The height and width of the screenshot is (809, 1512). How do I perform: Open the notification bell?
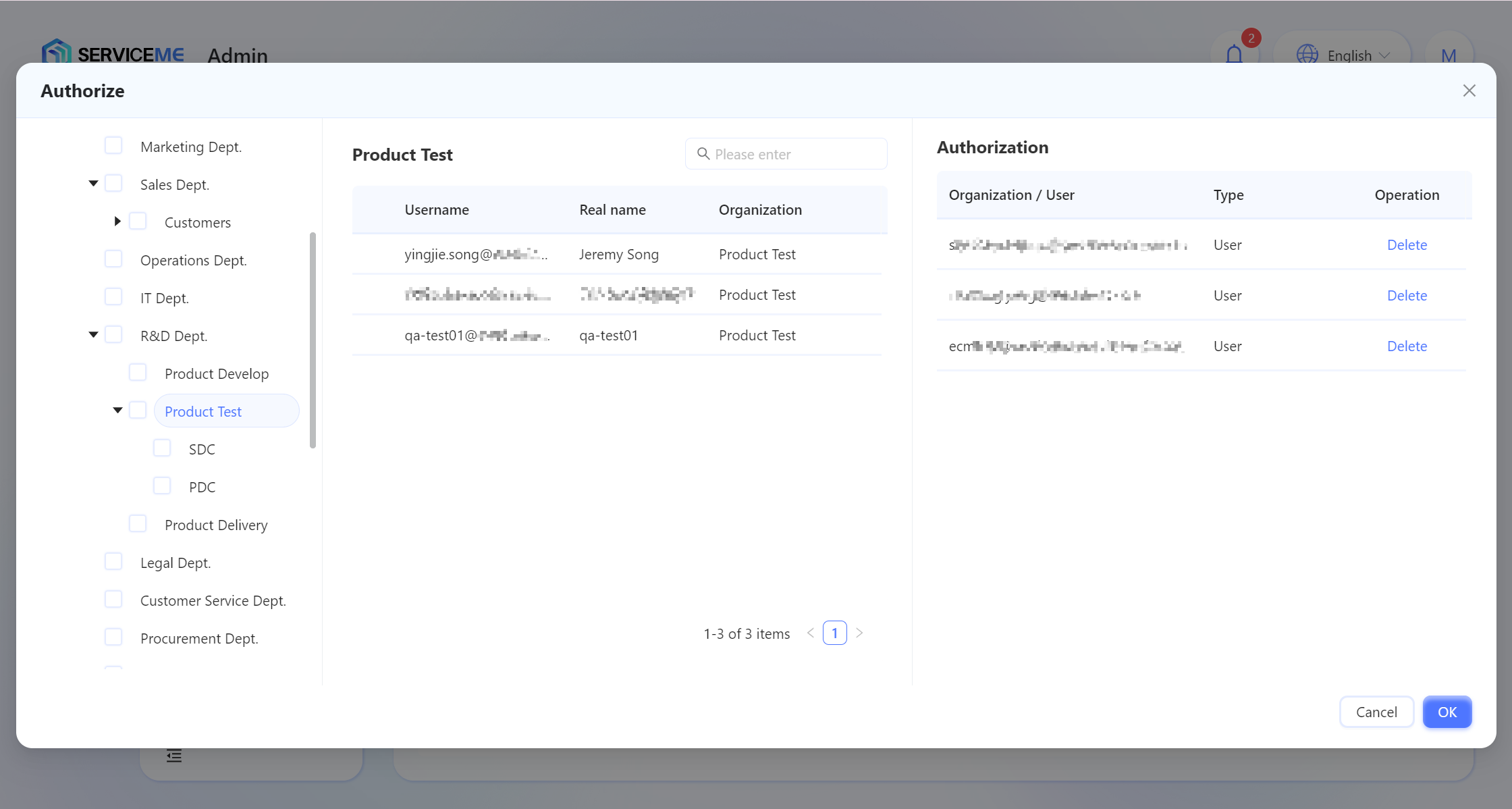coord(1234,54)
